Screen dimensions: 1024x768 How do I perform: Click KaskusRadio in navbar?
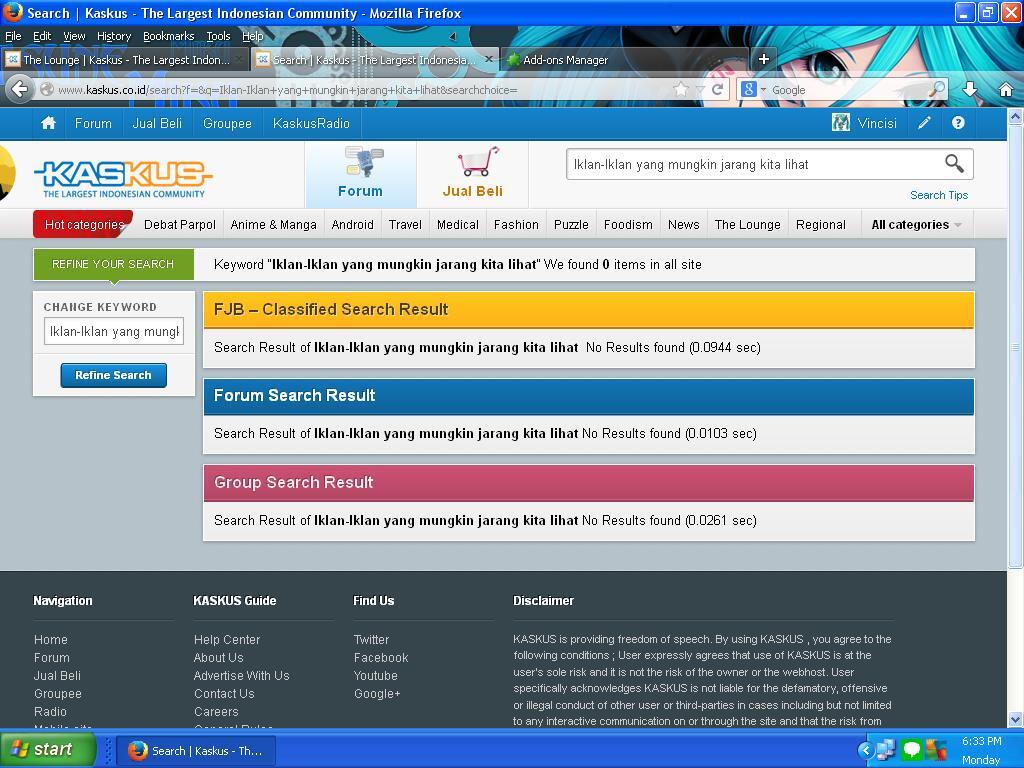click(x=312, y=123)
